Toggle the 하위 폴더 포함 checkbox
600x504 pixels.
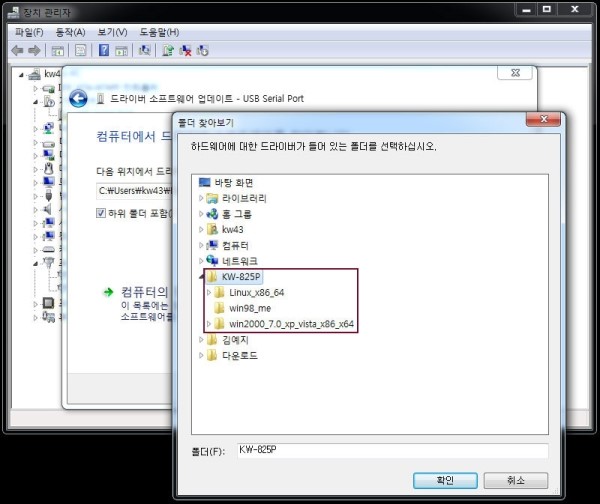100,213
